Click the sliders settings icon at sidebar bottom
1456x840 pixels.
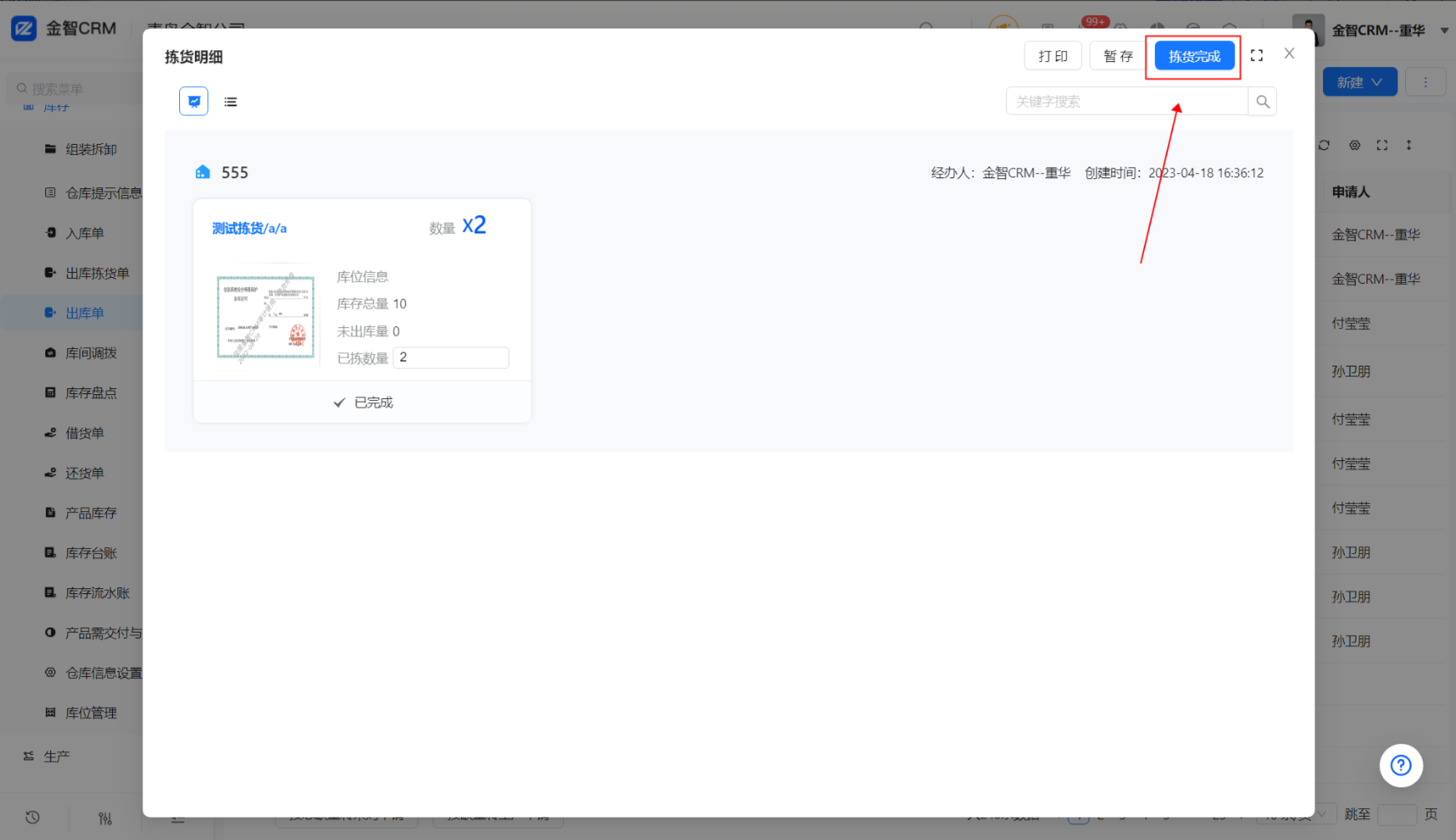[105, 818]
